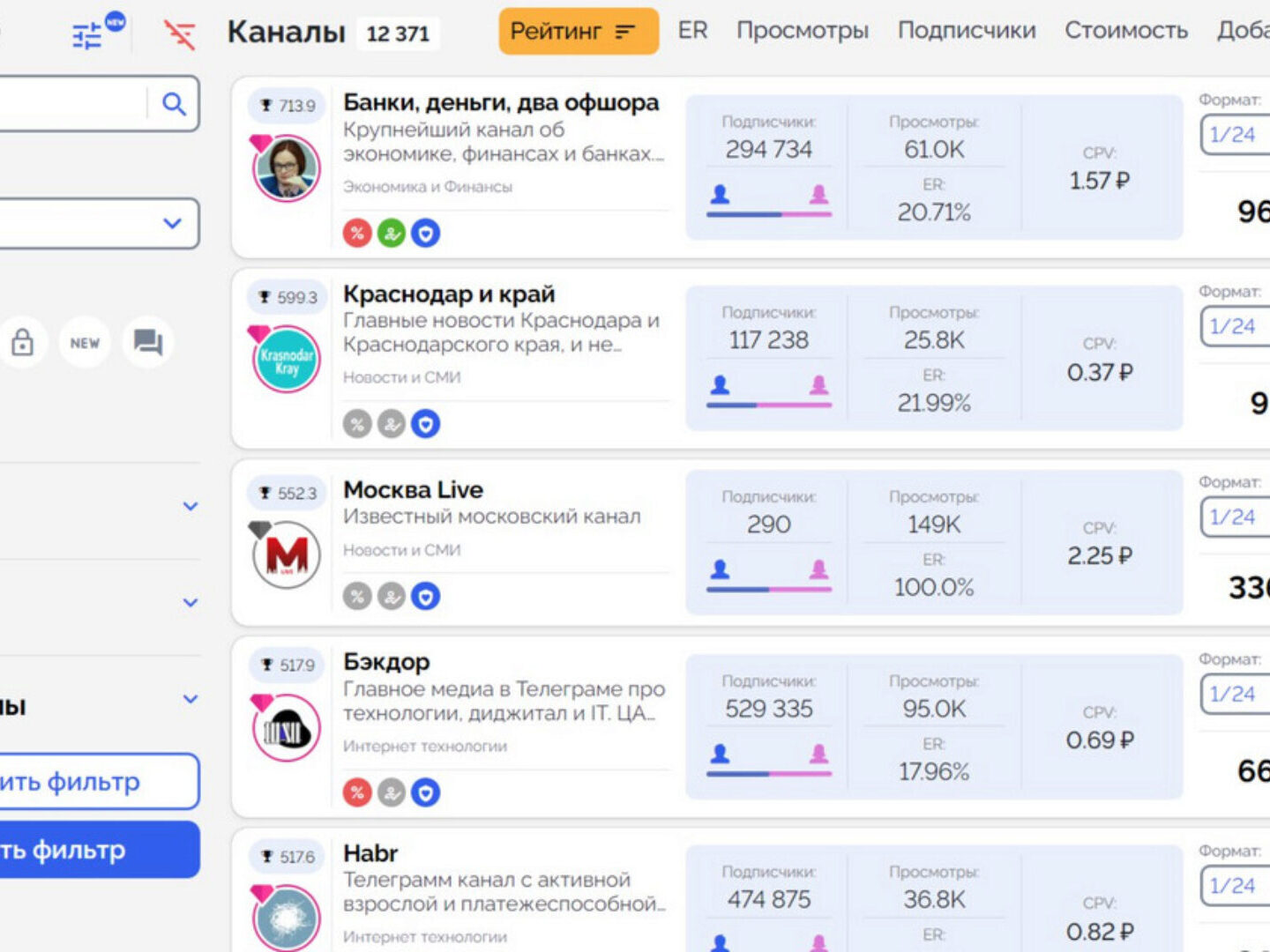Sort channels by Просмотры

pyautogui.click(x=802, y=31)
